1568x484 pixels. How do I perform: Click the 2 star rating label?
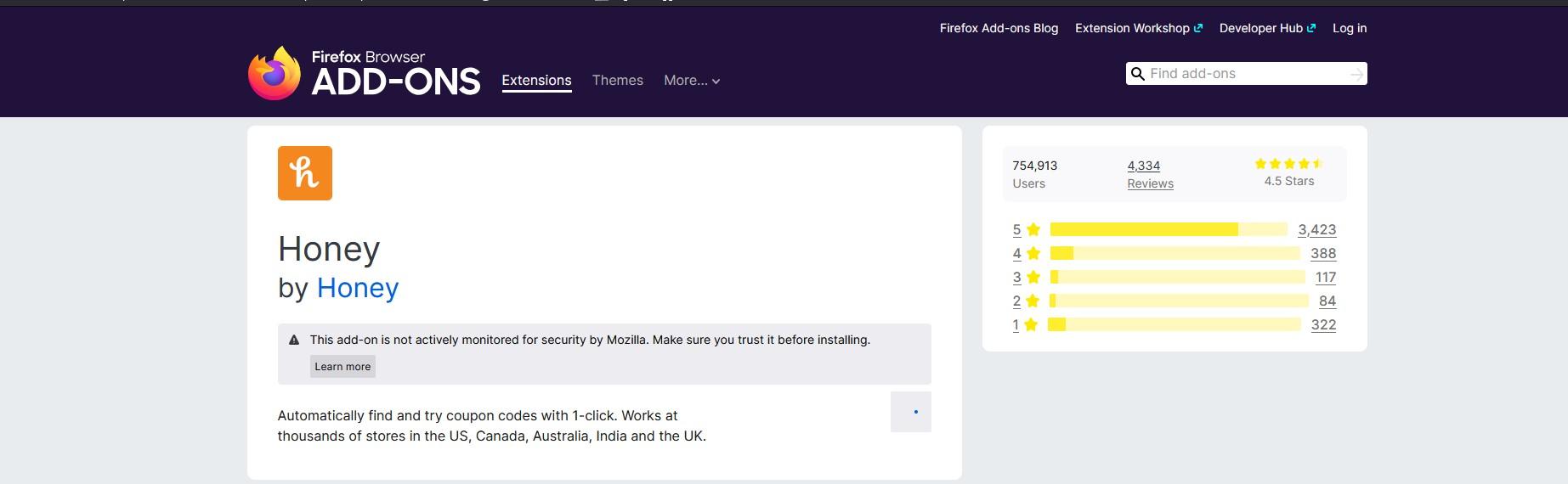(x=1027, y=301)
